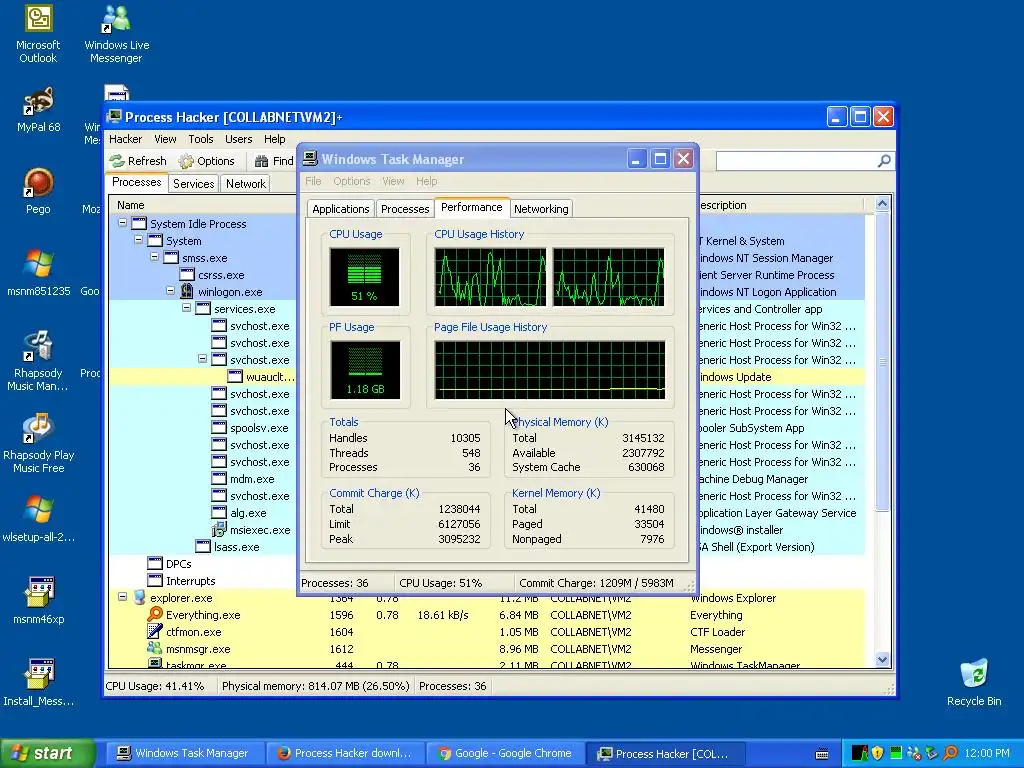The width and height of the screenshot is (1024, 768).
Task: Click the ctfmon.exe process icon
Action: coord(155,632)
